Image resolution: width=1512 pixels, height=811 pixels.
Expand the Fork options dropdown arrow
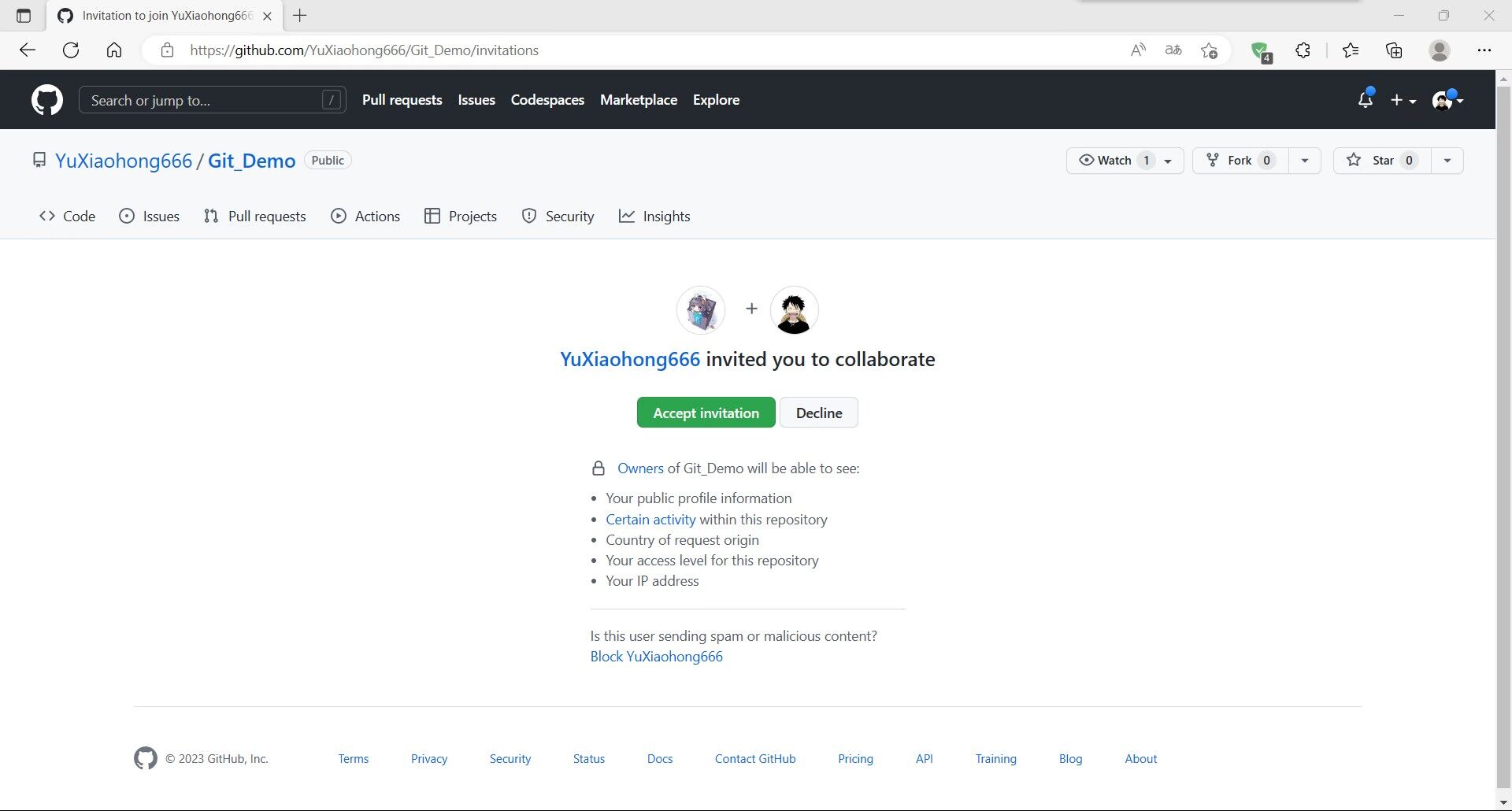(x=1305, y=161)
